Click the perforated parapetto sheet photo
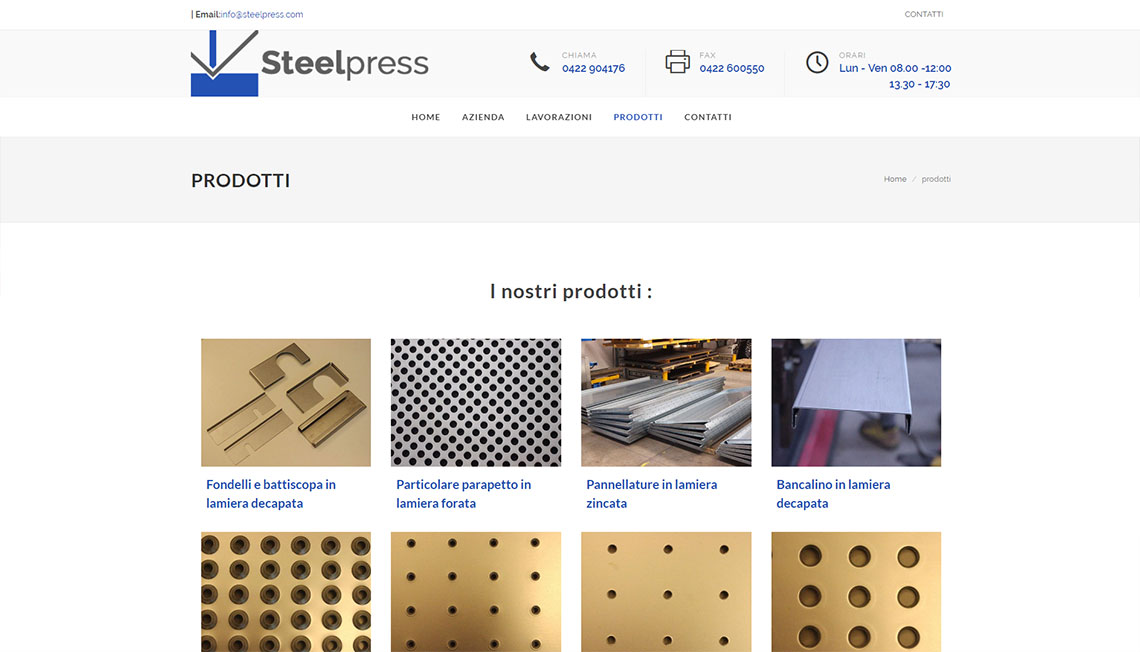The height and width of the screenshot is (652, 1140). (476, 402)
